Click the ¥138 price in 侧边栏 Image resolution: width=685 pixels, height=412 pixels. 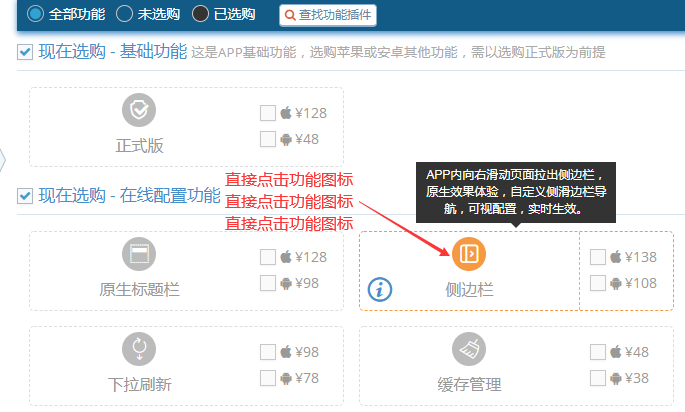click(x=641, y=257)
